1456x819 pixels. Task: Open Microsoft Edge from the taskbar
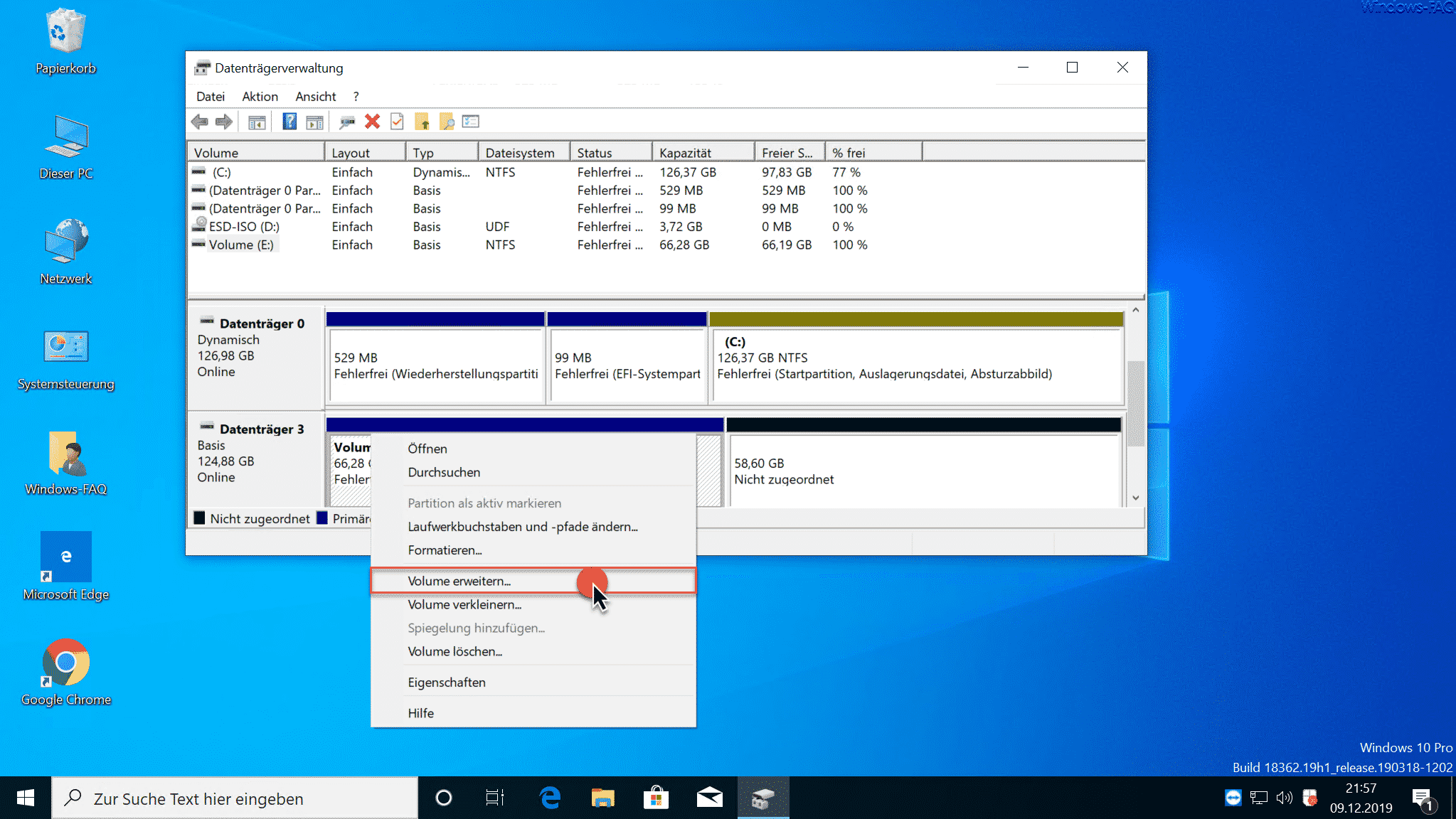tap(550, 798)
